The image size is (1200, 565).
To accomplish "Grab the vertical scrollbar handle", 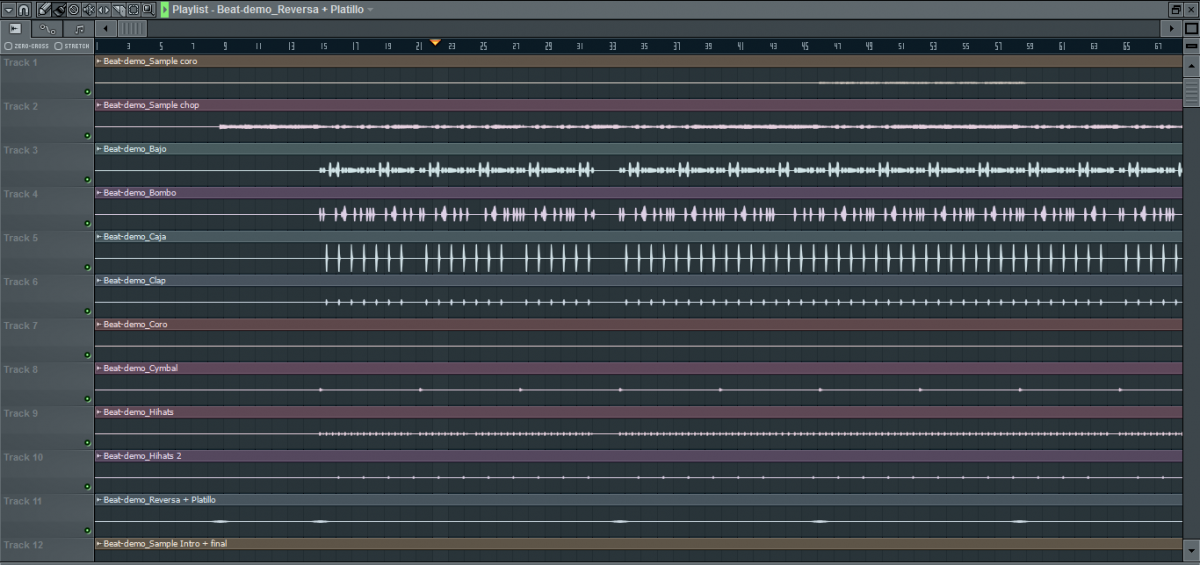I will pyautogui.click(x=1191, y=92).
